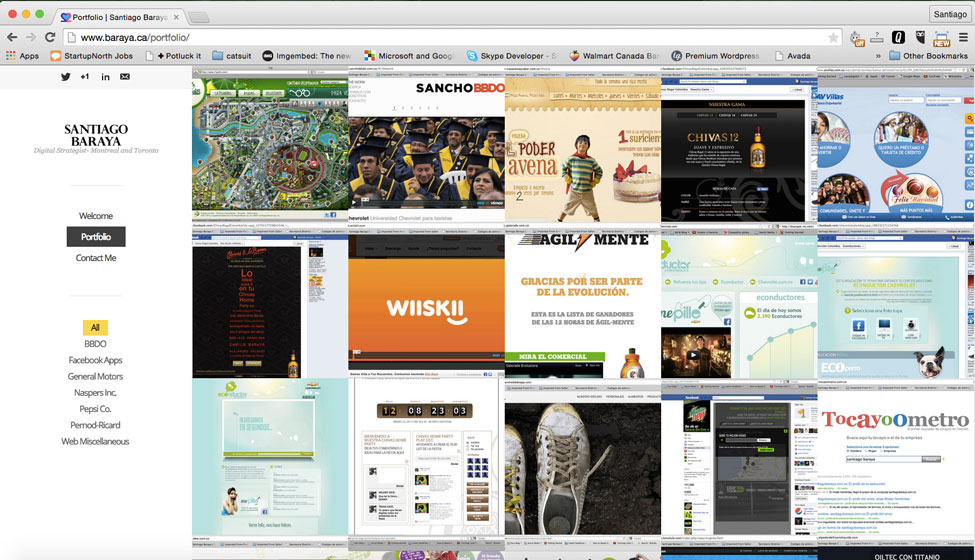Filter portfolio by Naspers Inc.

coord(95,392)
